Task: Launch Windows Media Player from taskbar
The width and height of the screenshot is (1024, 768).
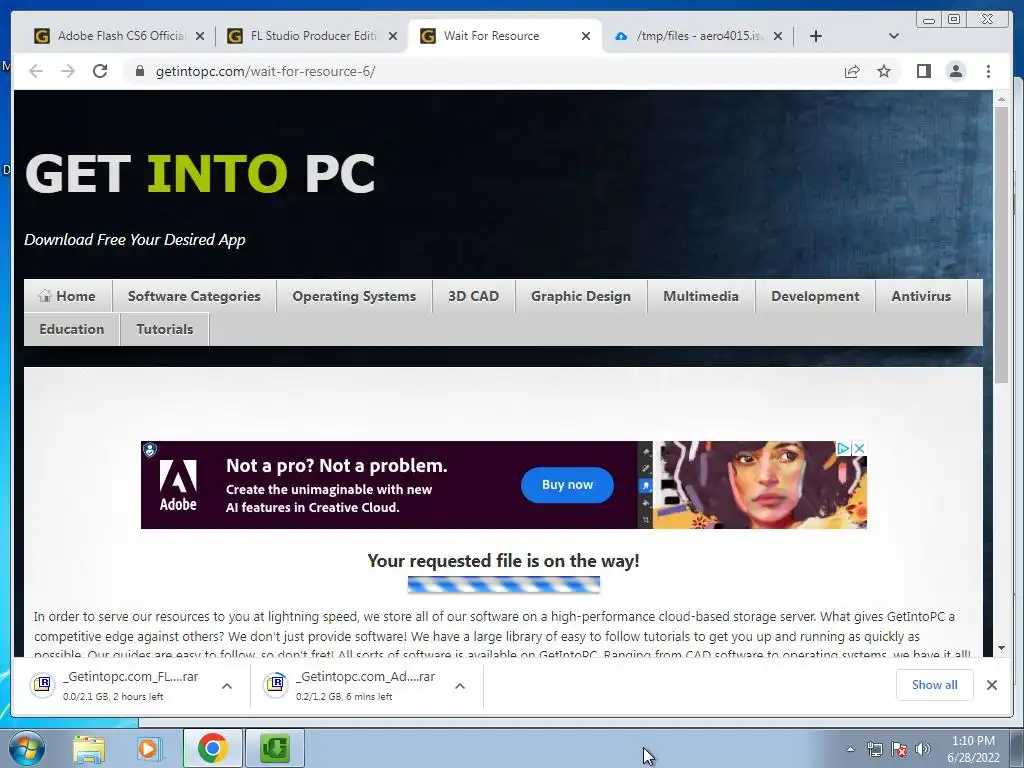Action: (150, 748)
